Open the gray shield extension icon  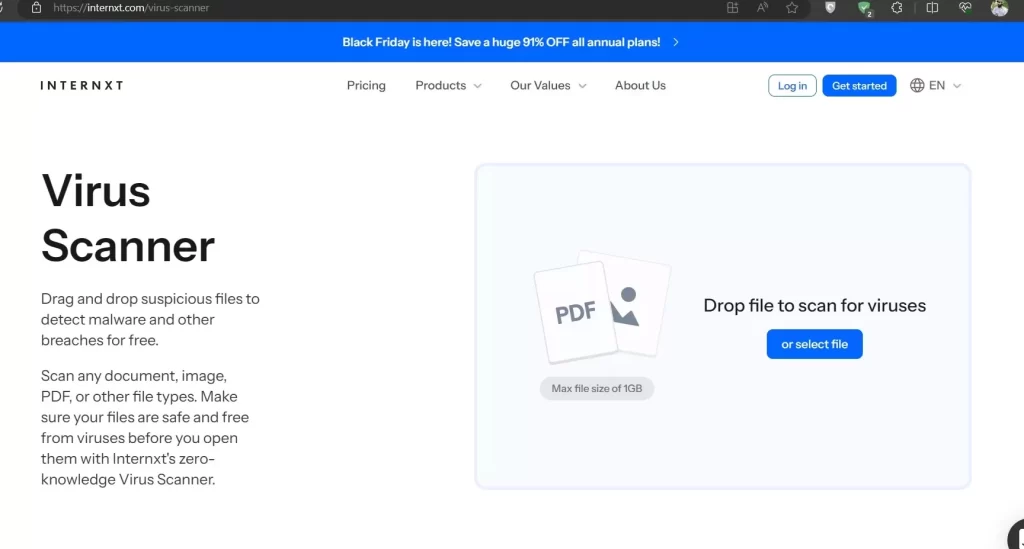point(830,8)
